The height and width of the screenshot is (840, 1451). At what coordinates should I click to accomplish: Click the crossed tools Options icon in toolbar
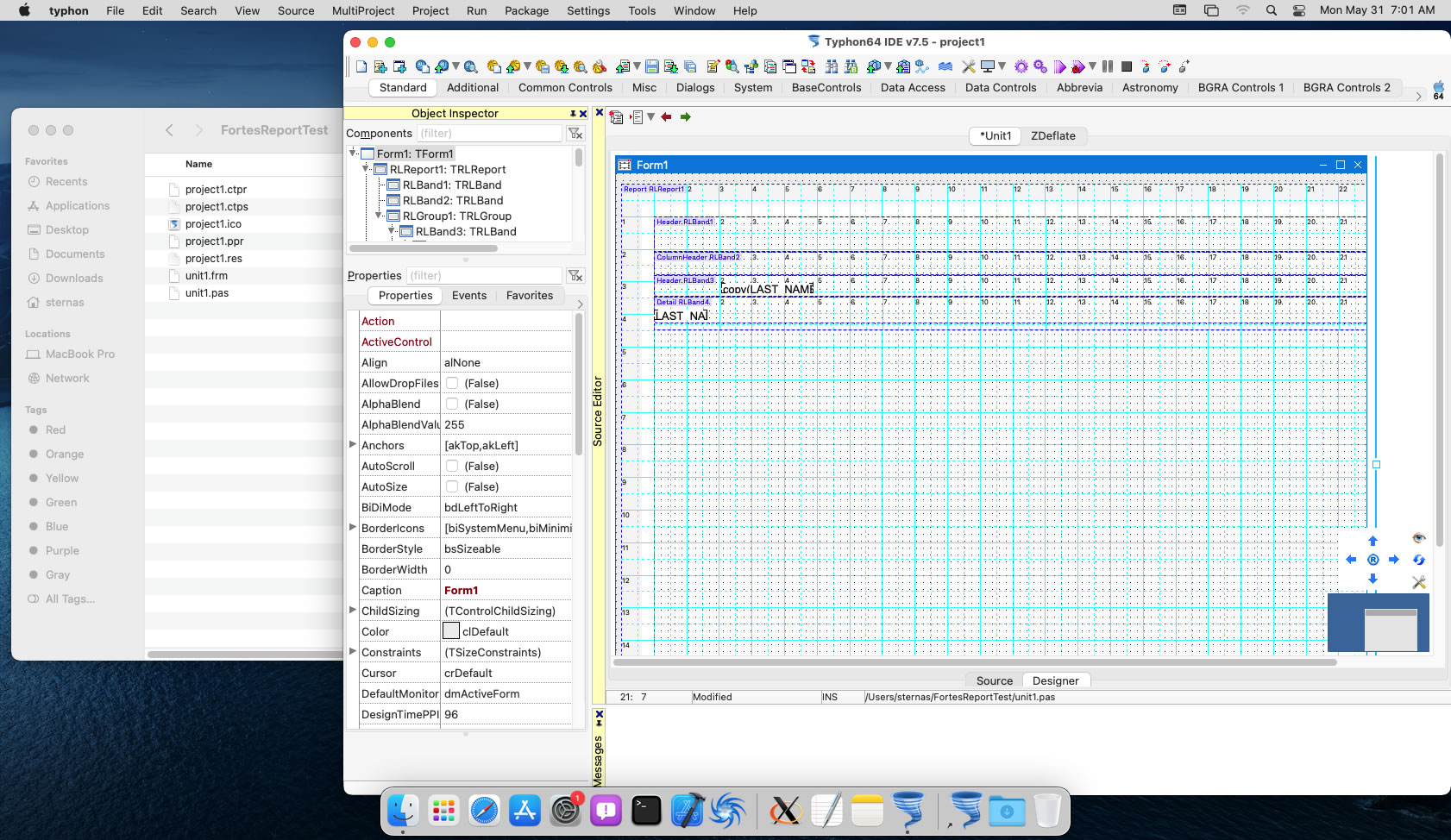[969, 67]
